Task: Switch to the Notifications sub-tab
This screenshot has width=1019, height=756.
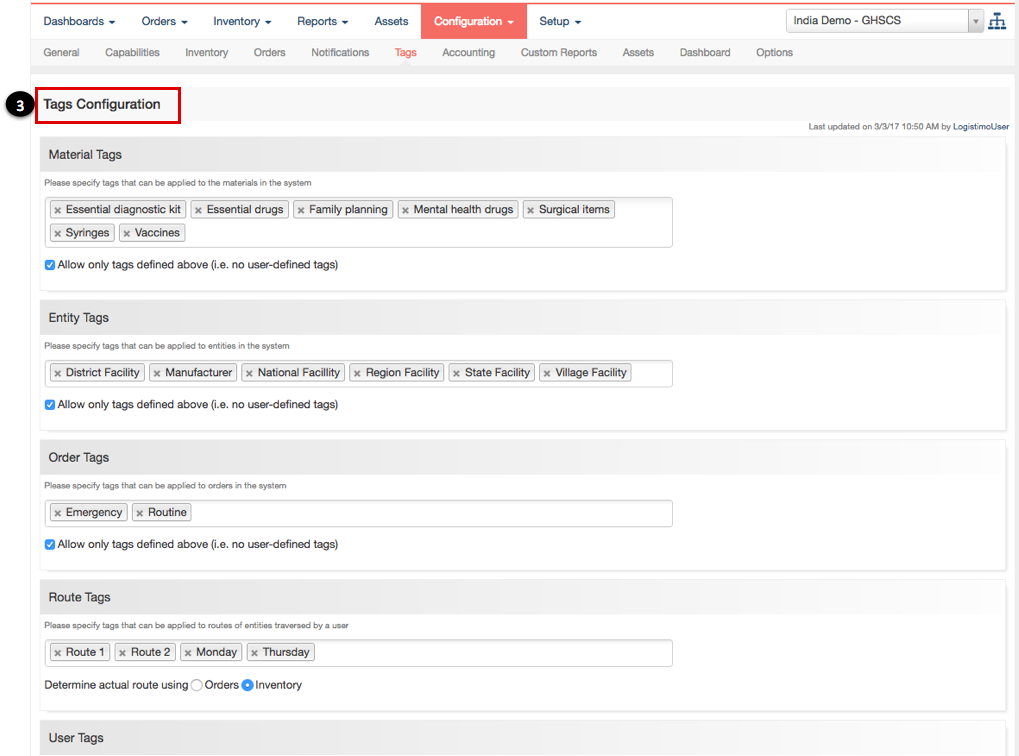Action: point(340,53)
